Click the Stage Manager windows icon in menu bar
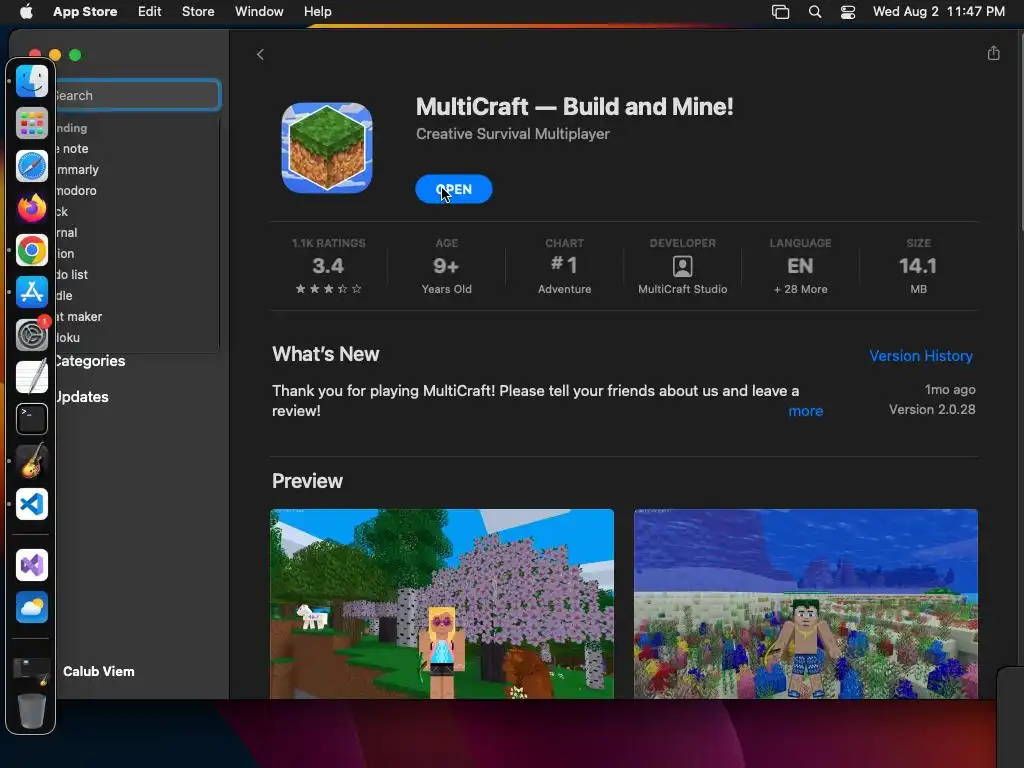This screenshot has width=1024, height=768. [780, 12]
